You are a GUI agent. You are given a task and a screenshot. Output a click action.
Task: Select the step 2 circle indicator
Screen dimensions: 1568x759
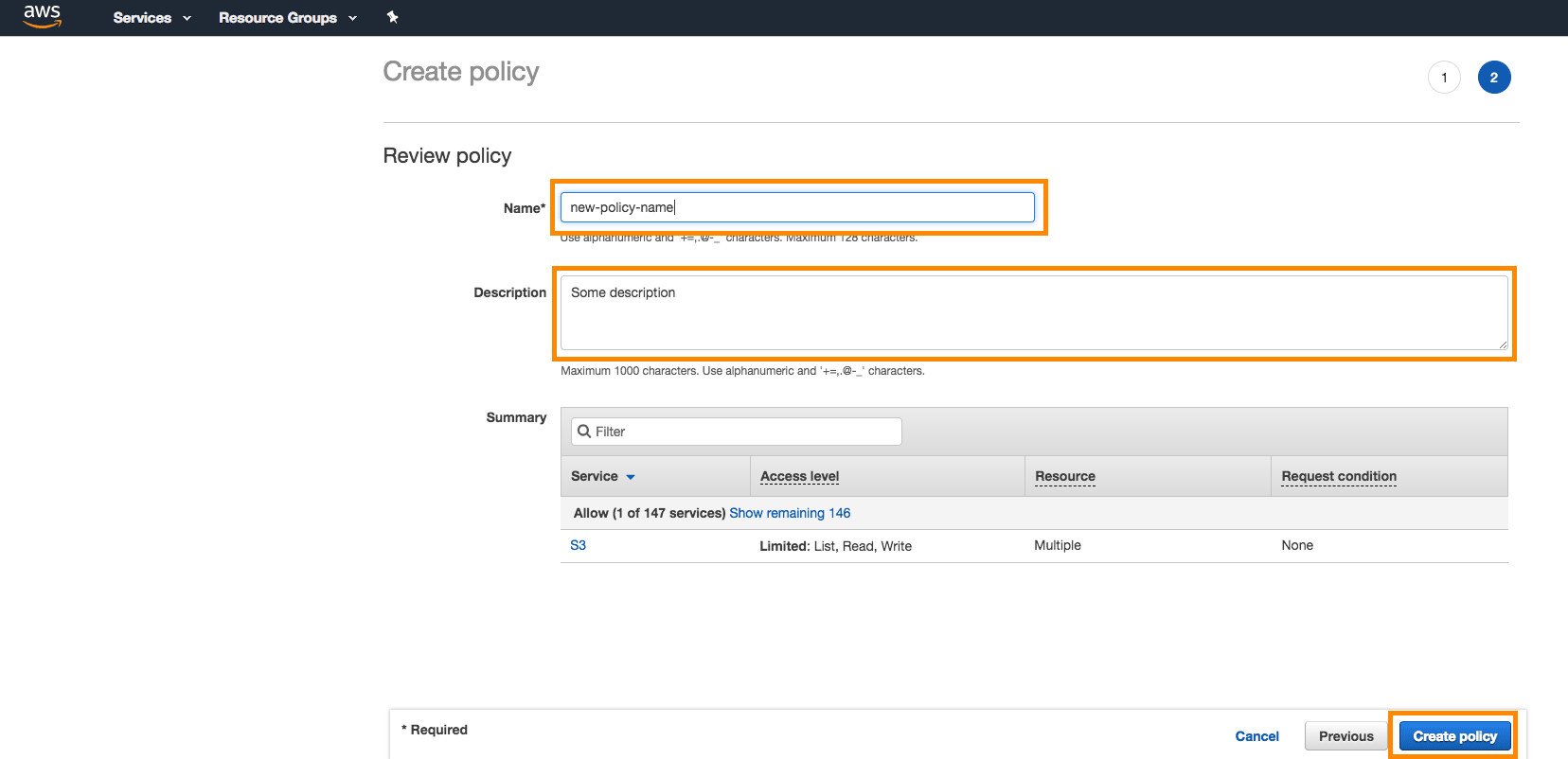coord(1494,78)
